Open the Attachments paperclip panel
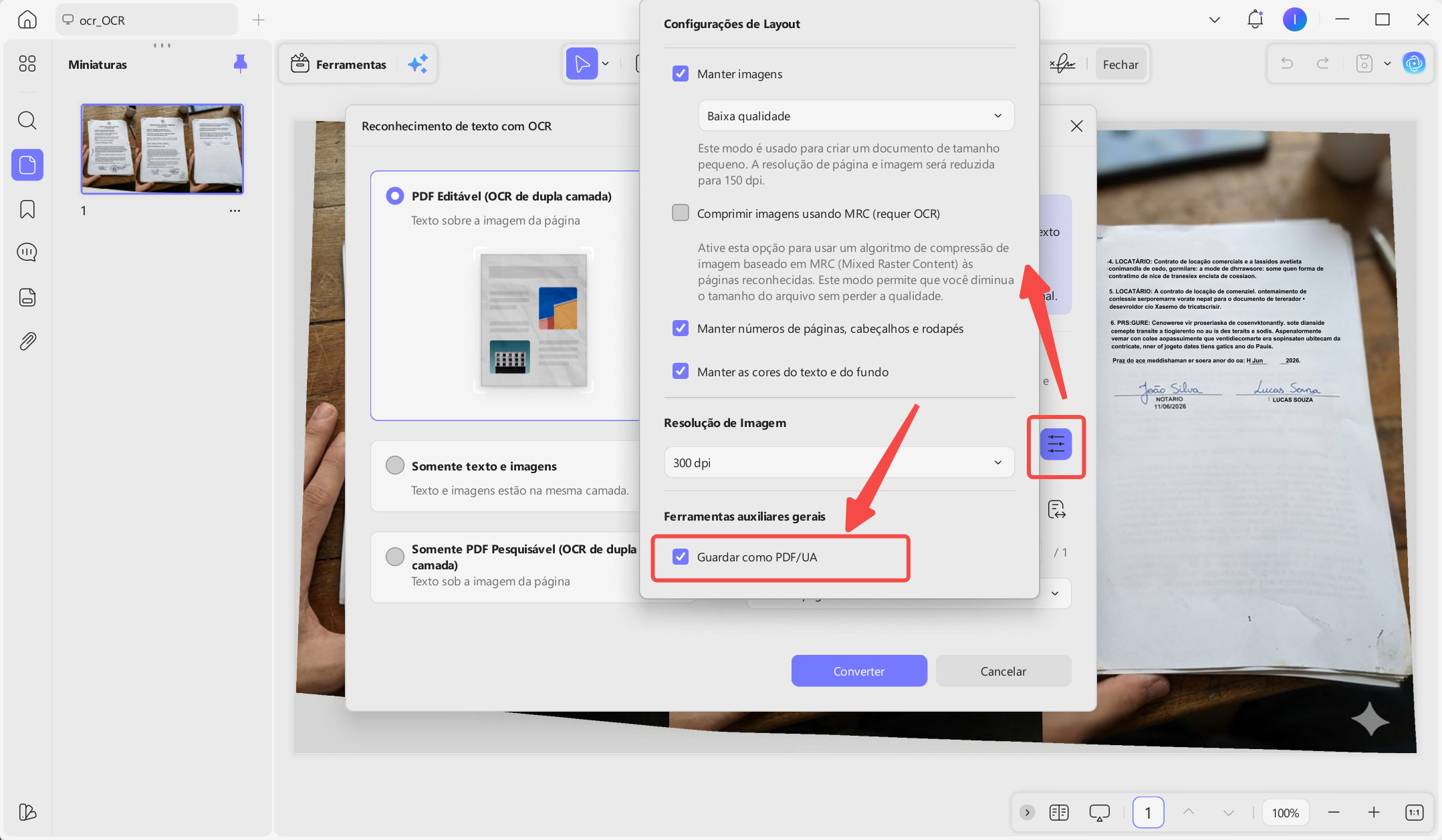The width and height of the screenshot is (1442, 840). click(x=27, y=341)
